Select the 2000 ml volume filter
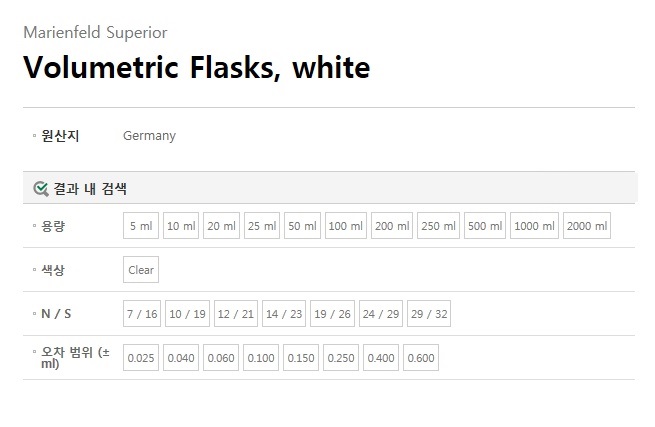The width and height of the screenshot is (655, 427). point(587,226)
